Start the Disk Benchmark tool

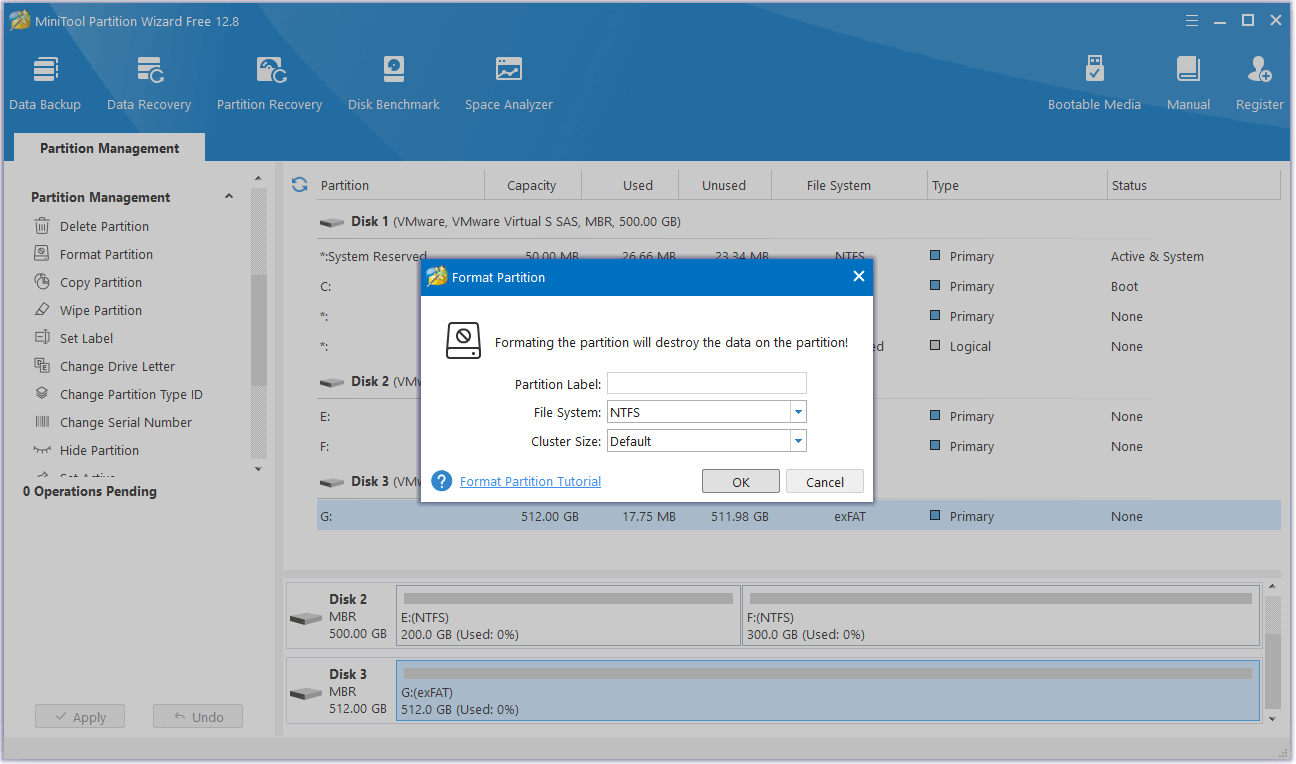[x=394, y=83]
